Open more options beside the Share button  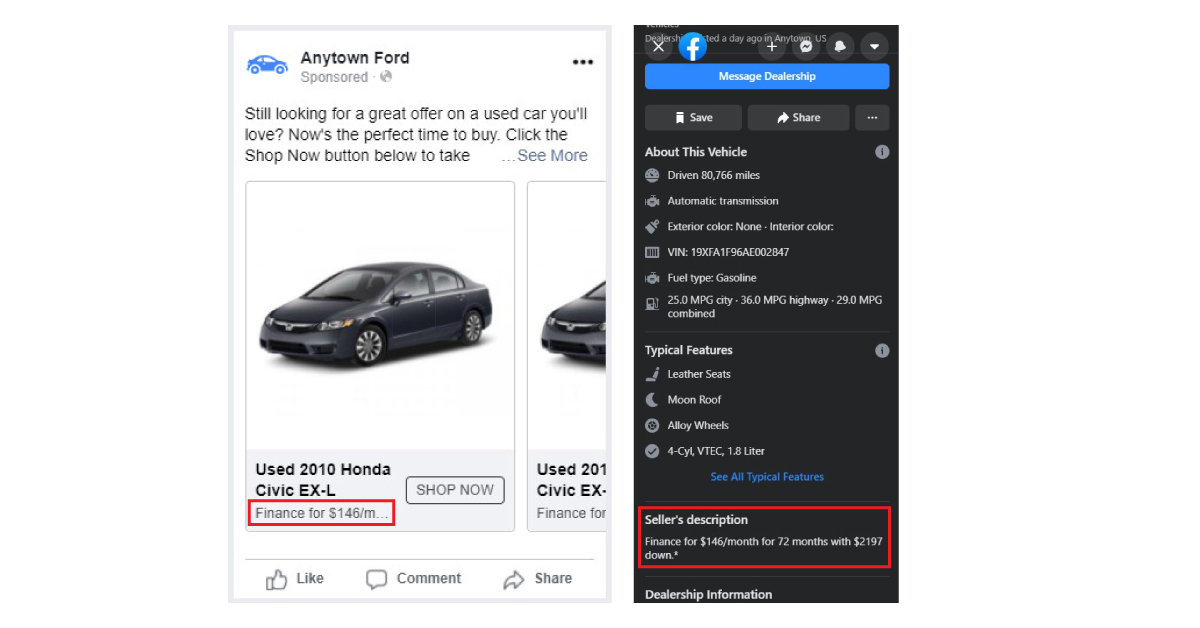[872, 117]
